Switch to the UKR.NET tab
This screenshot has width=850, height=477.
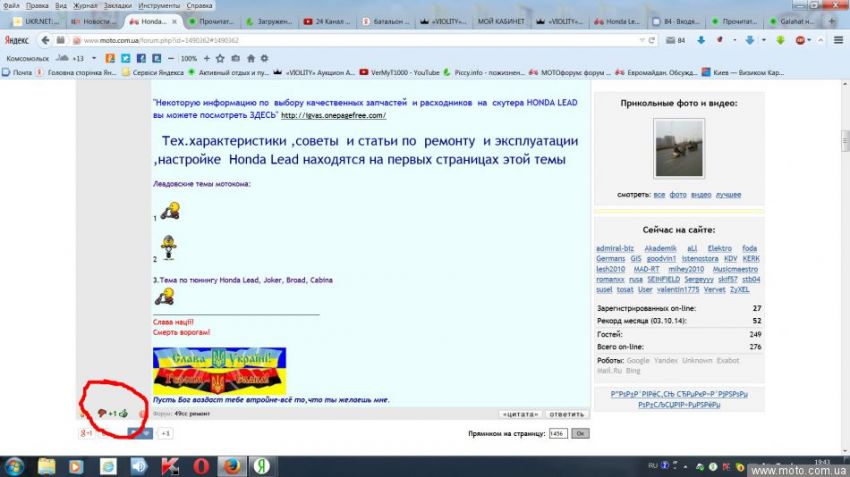point(38,21)
